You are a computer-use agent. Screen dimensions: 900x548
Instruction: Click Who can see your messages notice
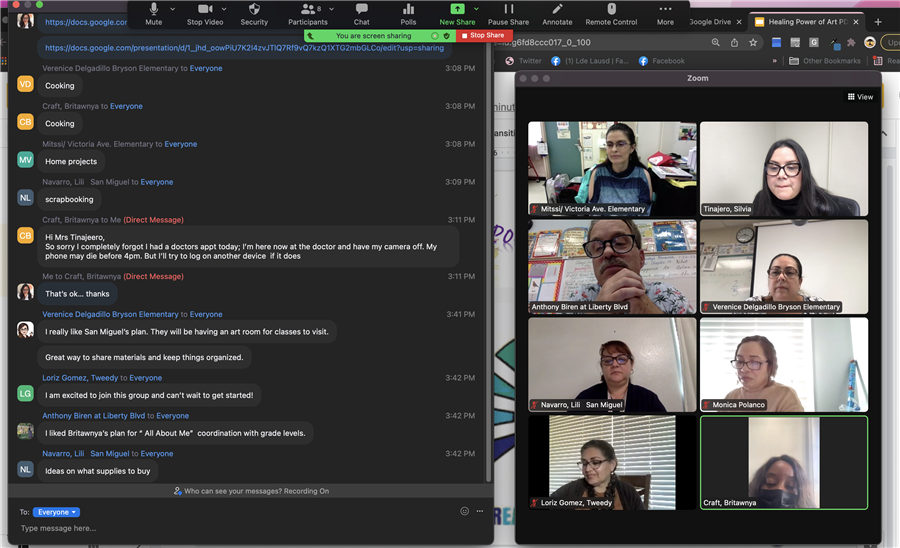[251, 491]
